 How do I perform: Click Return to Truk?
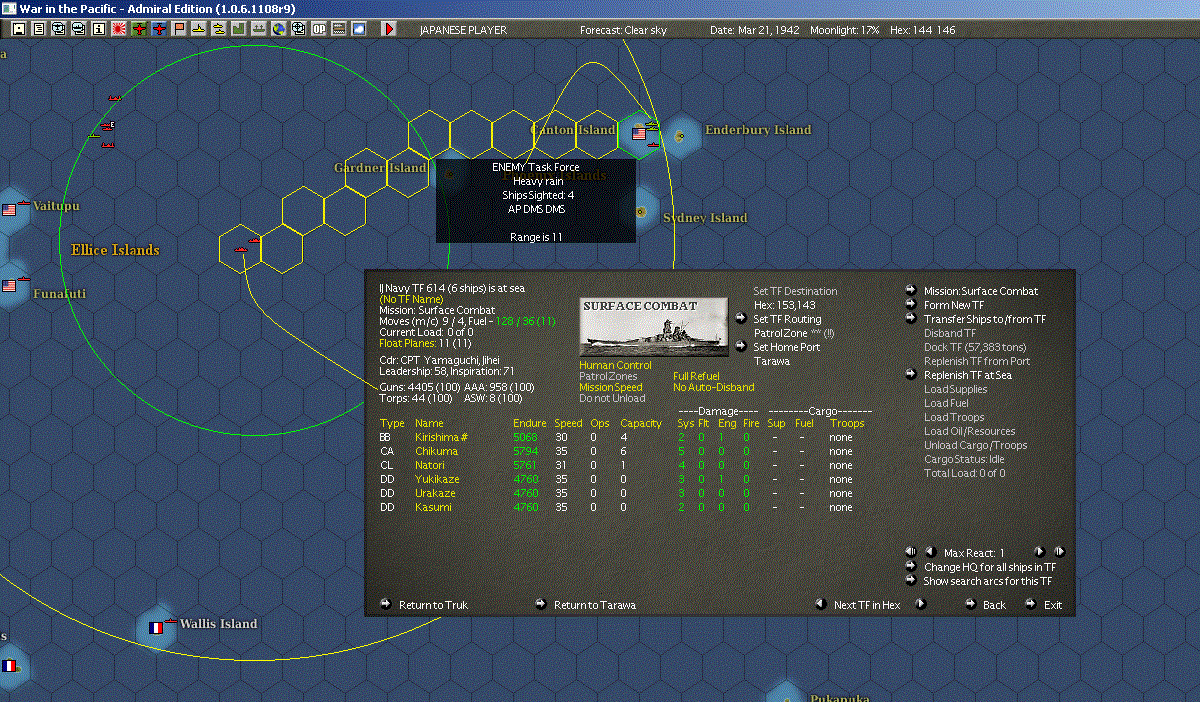click(x=433, y=605)
